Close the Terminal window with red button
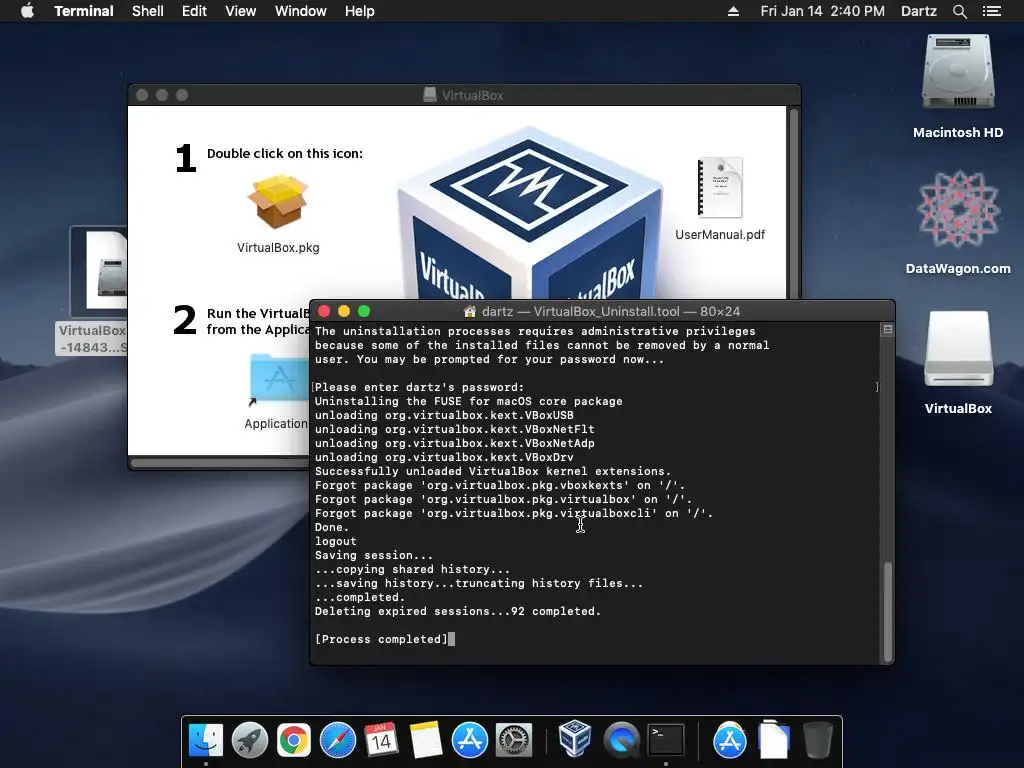Screen dimensions: 1024x768 [x=324, y=312]
